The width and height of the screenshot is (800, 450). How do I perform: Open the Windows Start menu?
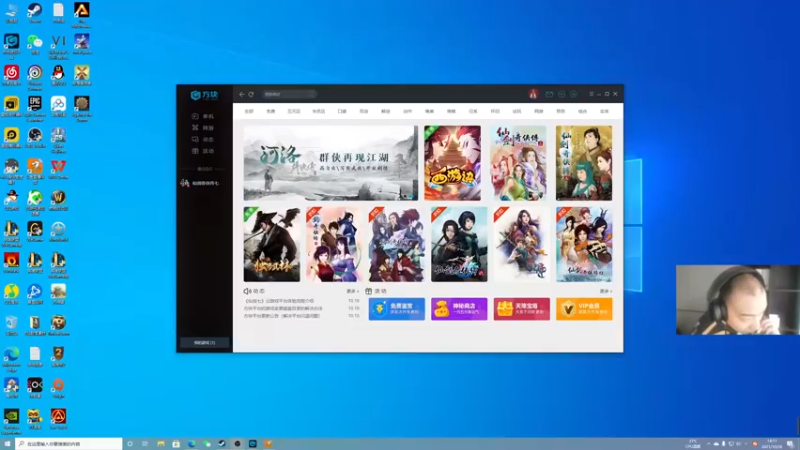(x=7, y=444)
